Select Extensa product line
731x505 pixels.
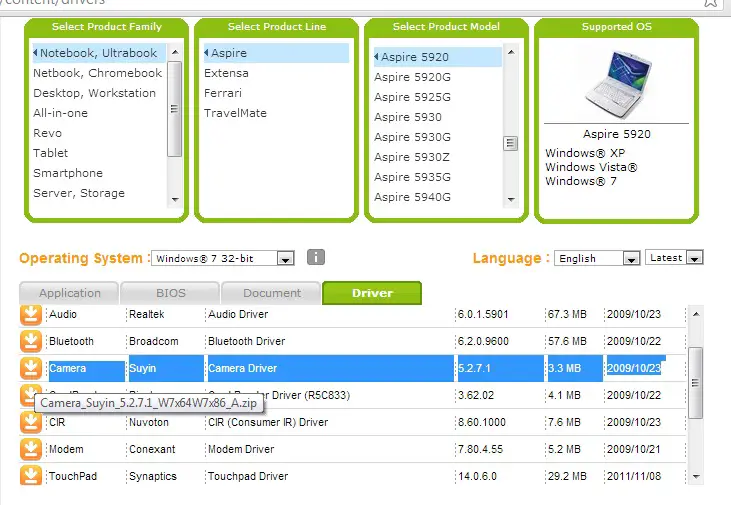point(226,73)
